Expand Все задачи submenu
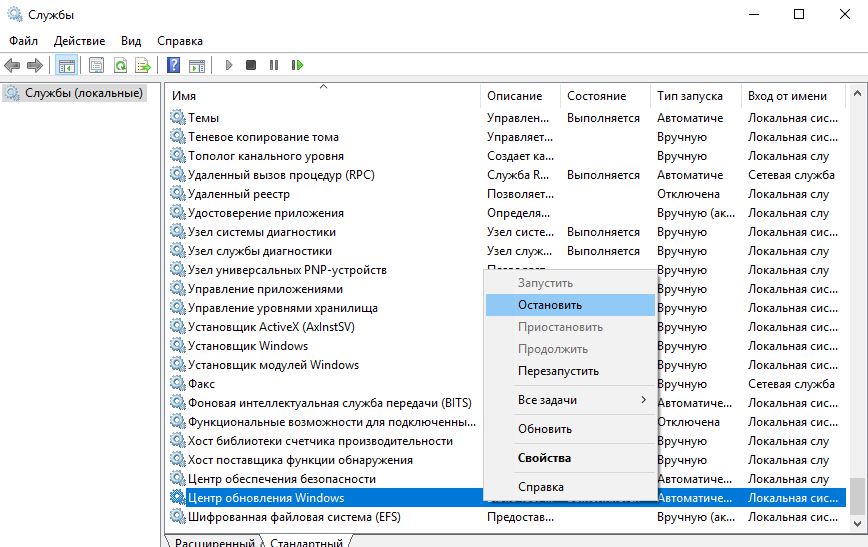This screenshot has height=547, width=868. click(x=570, y=400)
